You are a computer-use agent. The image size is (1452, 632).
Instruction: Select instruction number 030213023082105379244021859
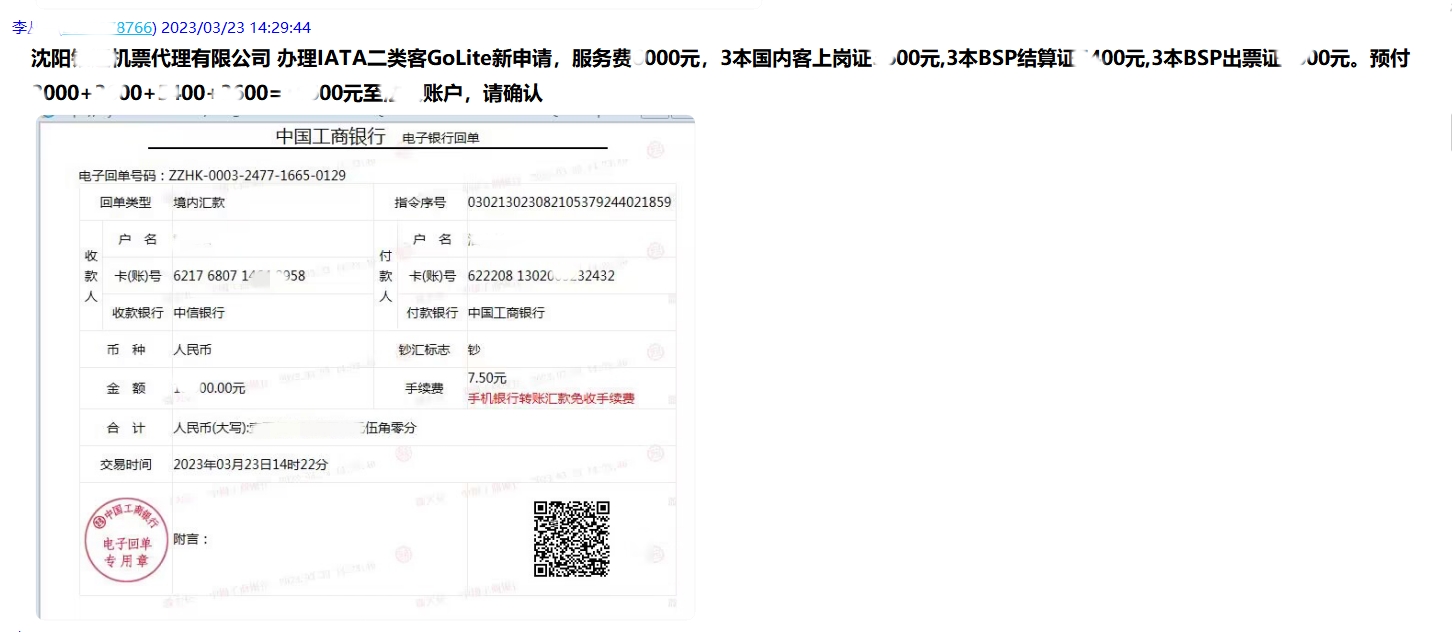point(569,203)
